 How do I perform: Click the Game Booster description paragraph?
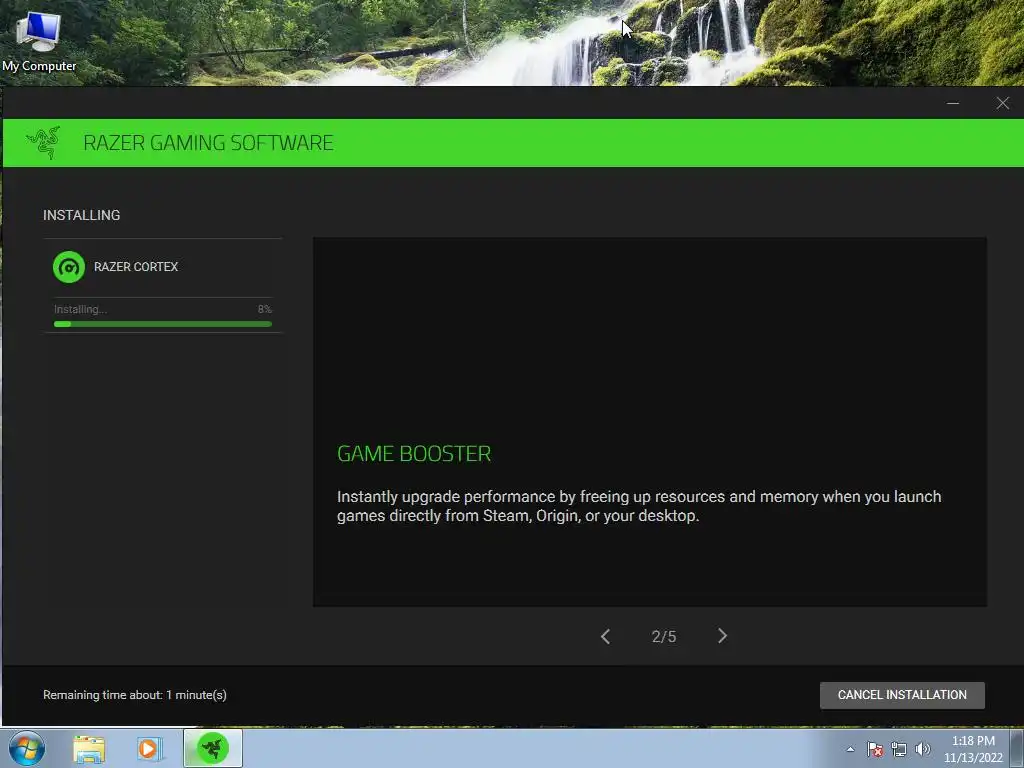[639, 506]
